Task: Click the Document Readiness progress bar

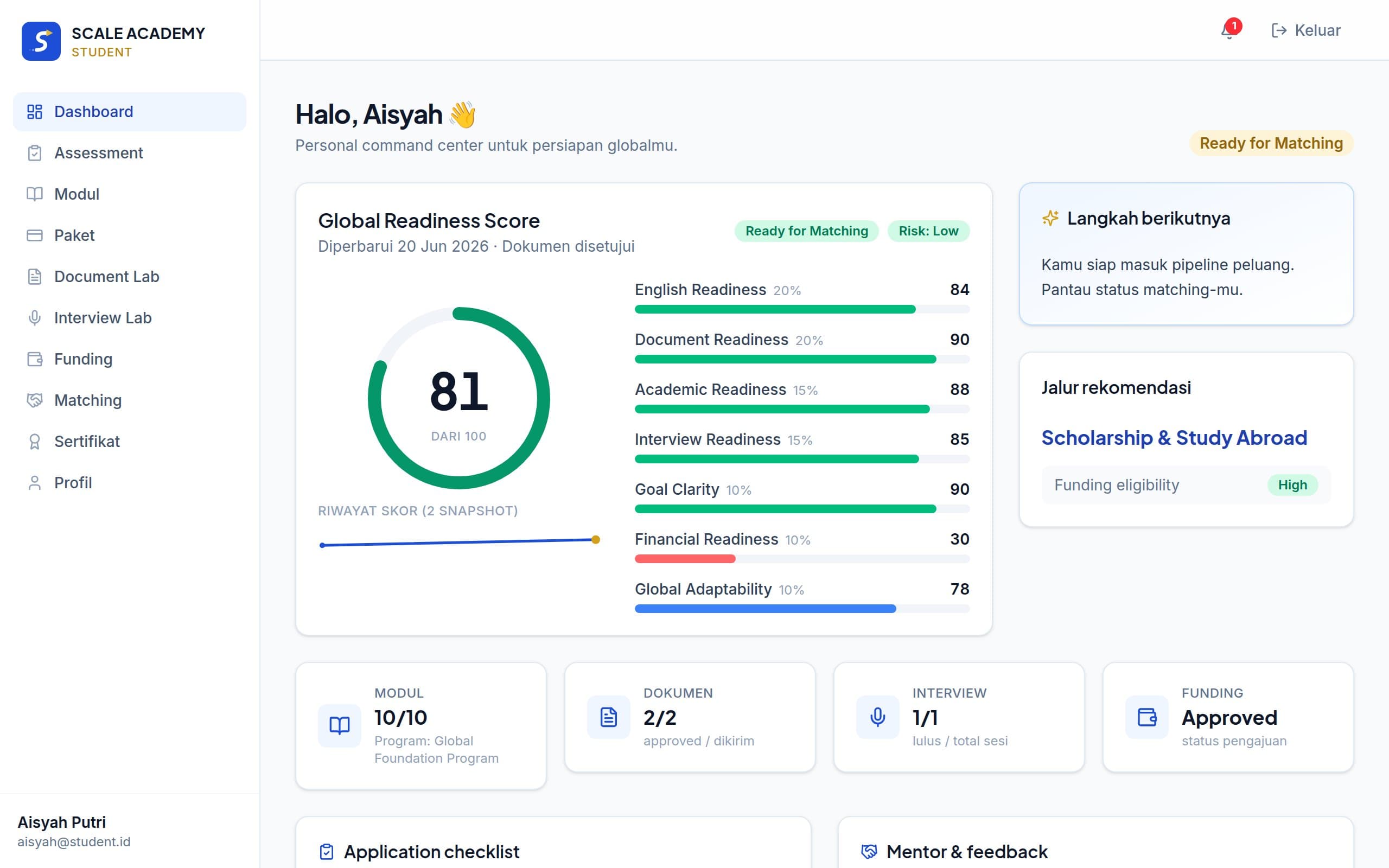Action: pyautogui.click(x=802, y=359)
